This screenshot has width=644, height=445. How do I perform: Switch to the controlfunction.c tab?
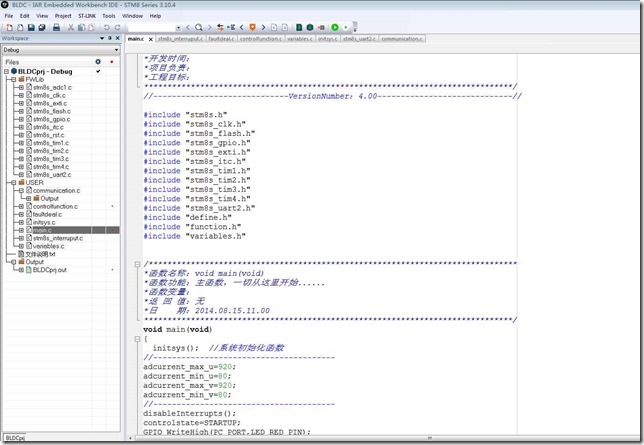[x=260, y=39]
